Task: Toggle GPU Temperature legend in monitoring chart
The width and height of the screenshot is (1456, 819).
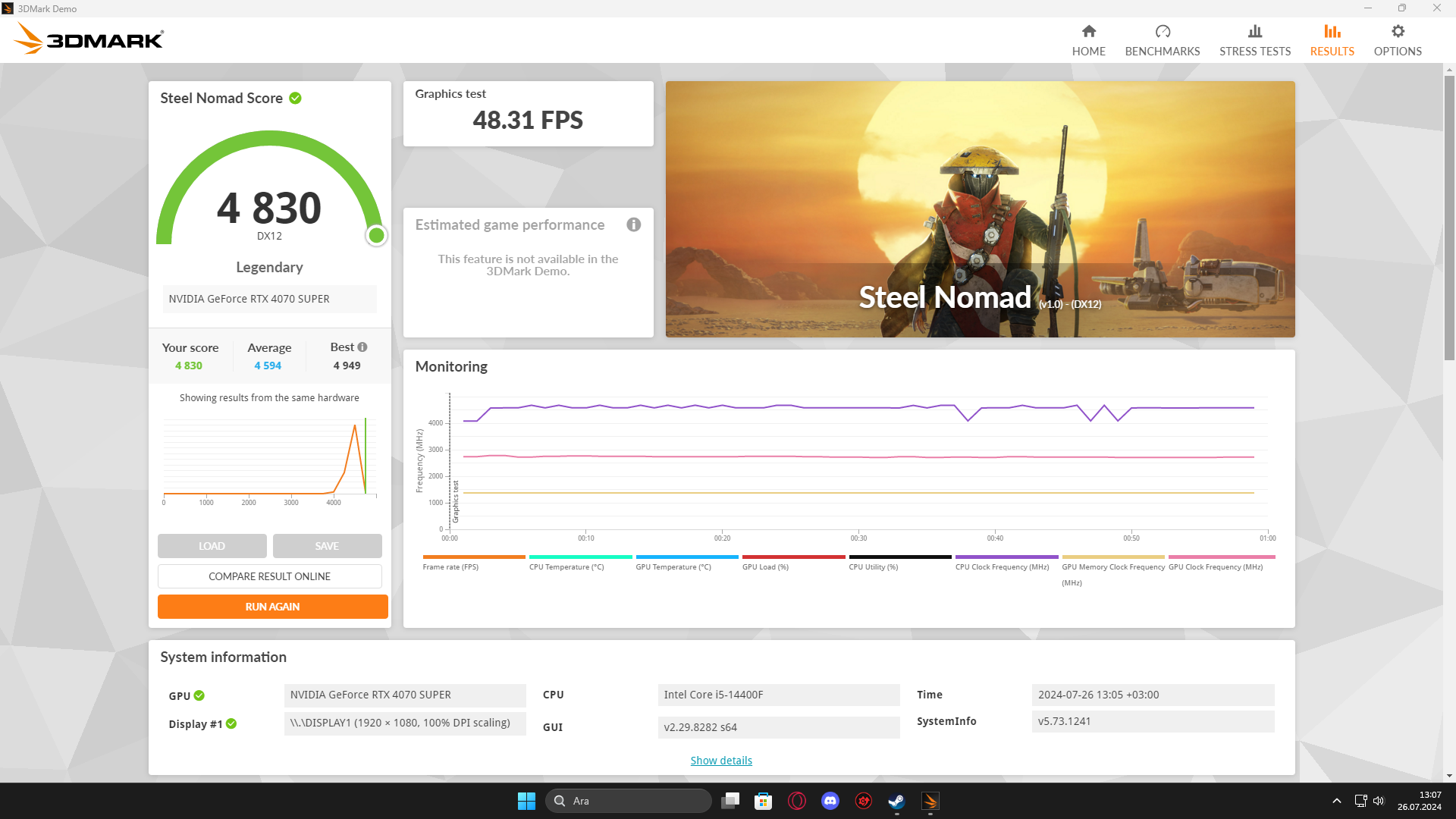Action: pyautogui.click(x=673, y=566)
